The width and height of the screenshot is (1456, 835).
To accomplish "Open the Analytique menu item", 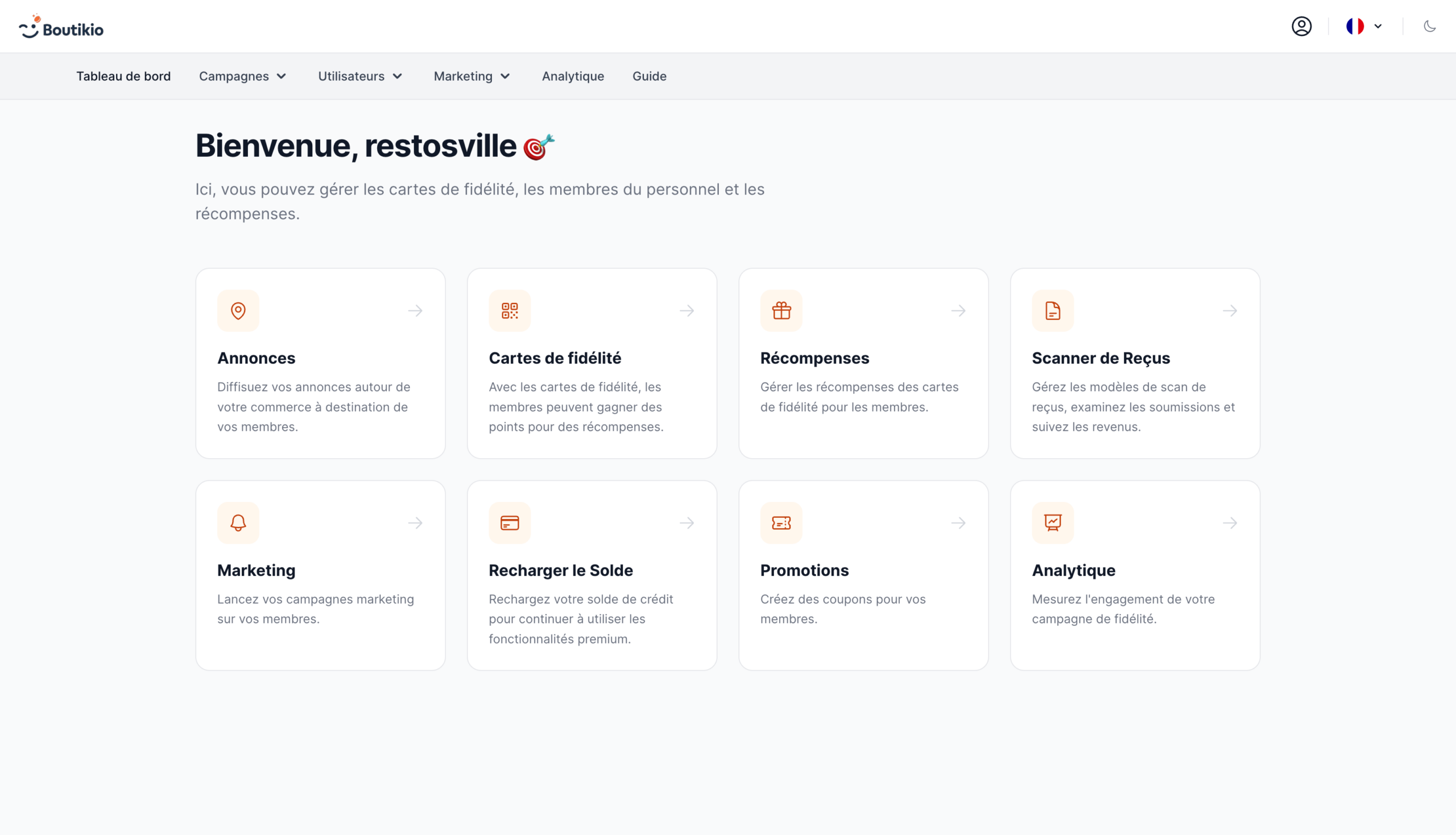I will [x=573, y=76].
